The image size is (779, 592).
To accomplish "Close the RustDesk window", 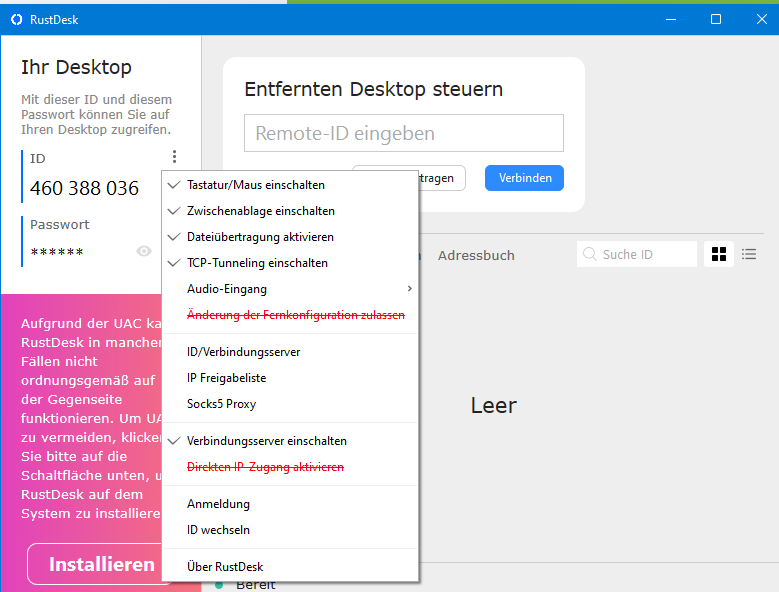I will [x=761, y=19].
